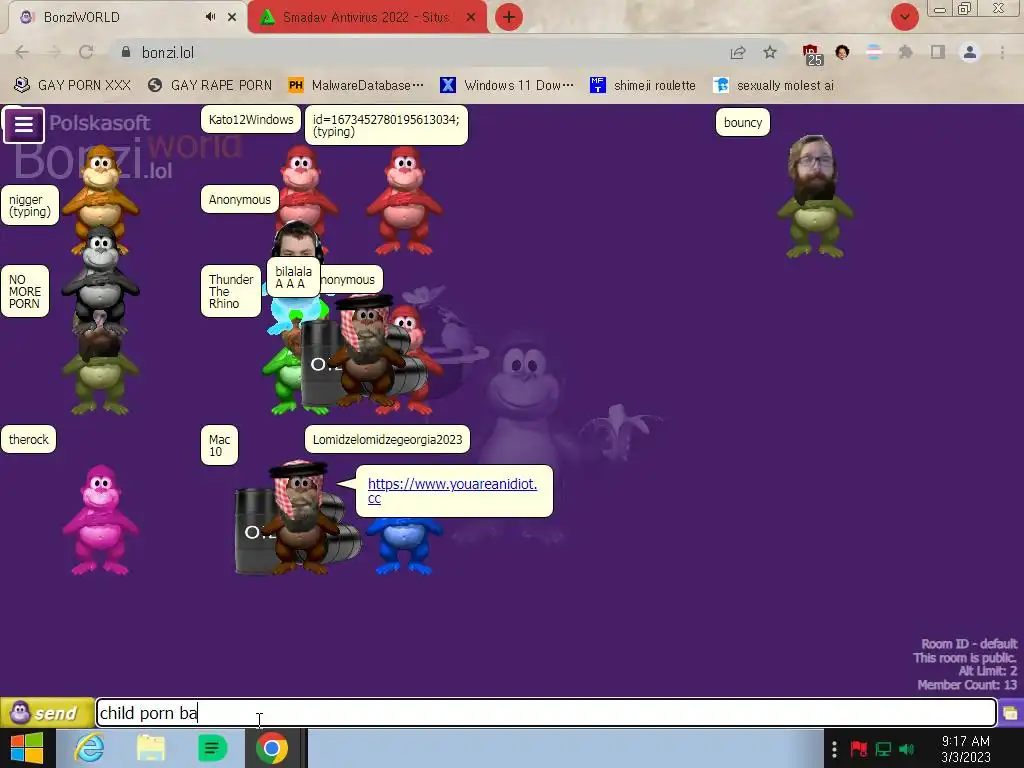Click the Kato12Windows name tag
The image size is (1024, 768).
251,120
